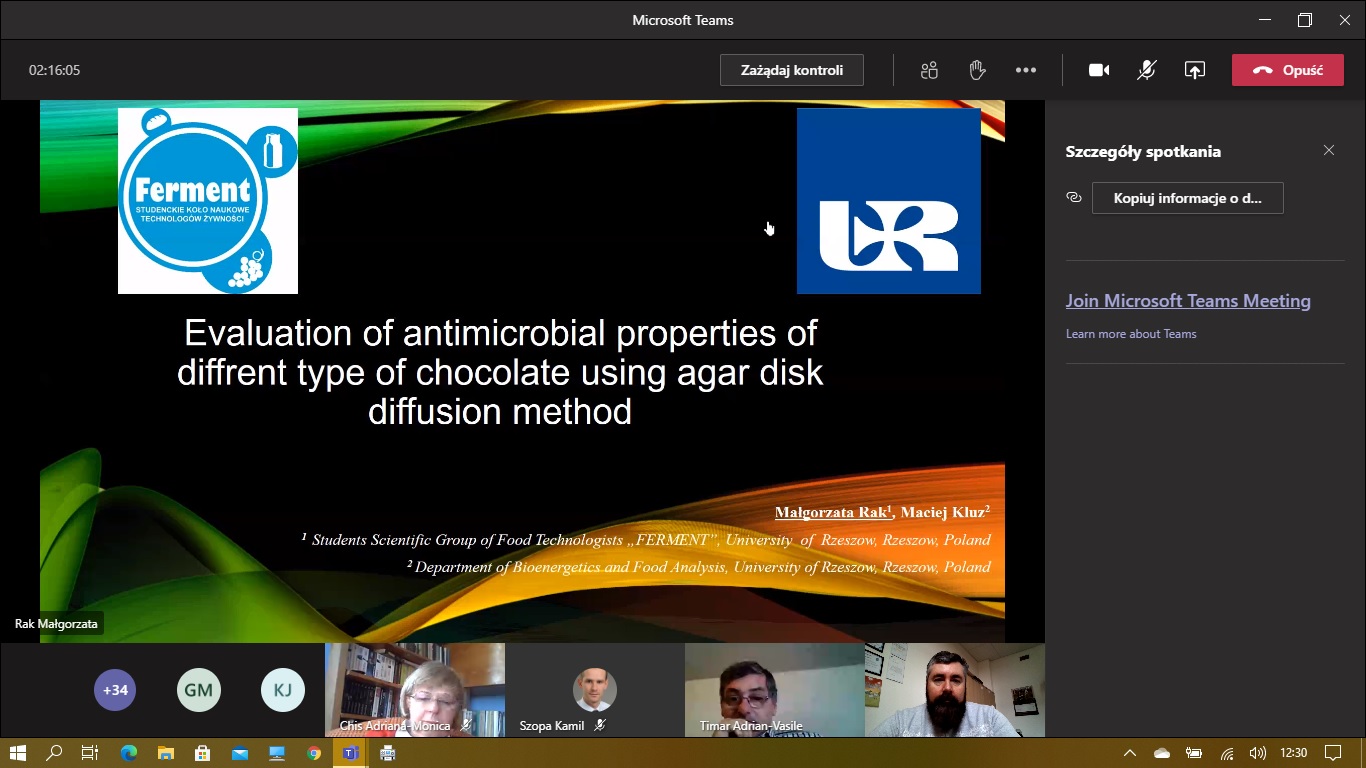
Task: Raise your hand in the meeting
Action: 977,70
